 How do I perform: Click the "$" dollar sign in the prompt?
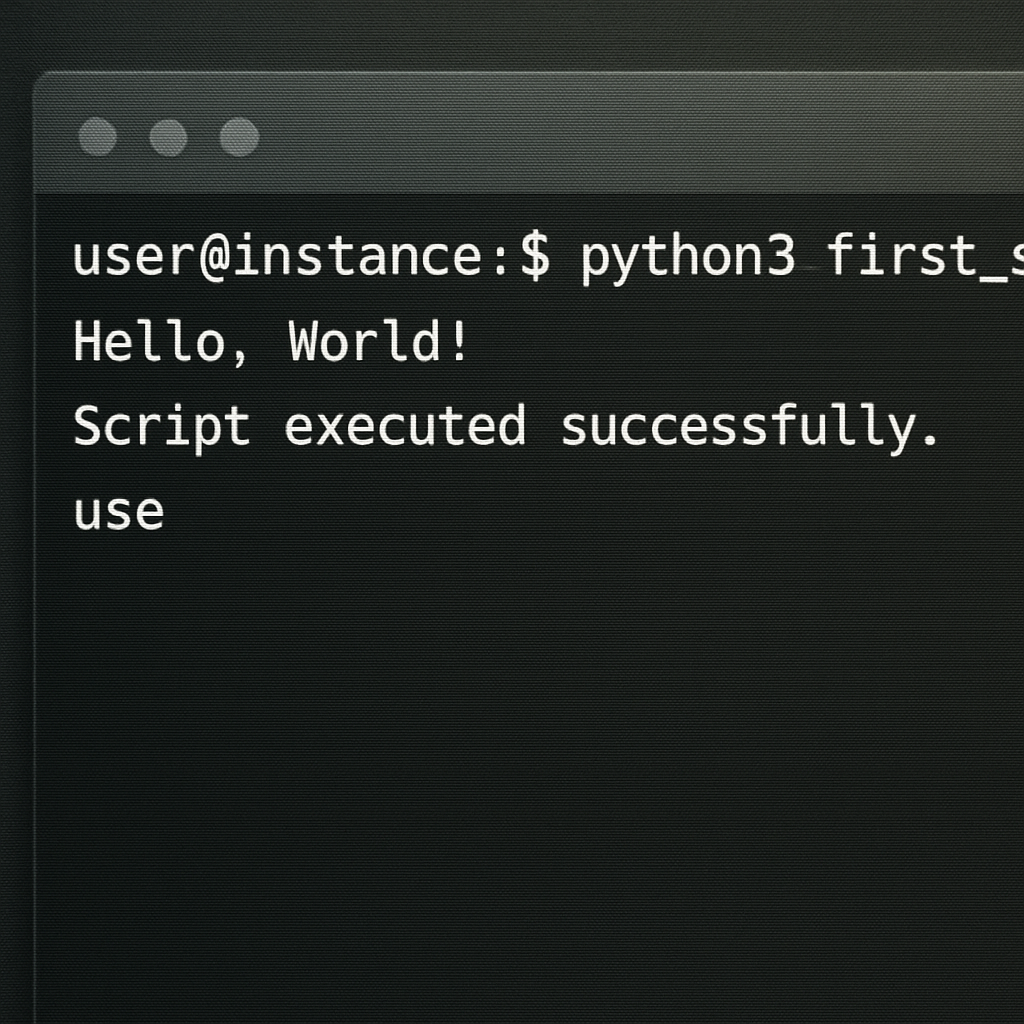pos(534,257)
